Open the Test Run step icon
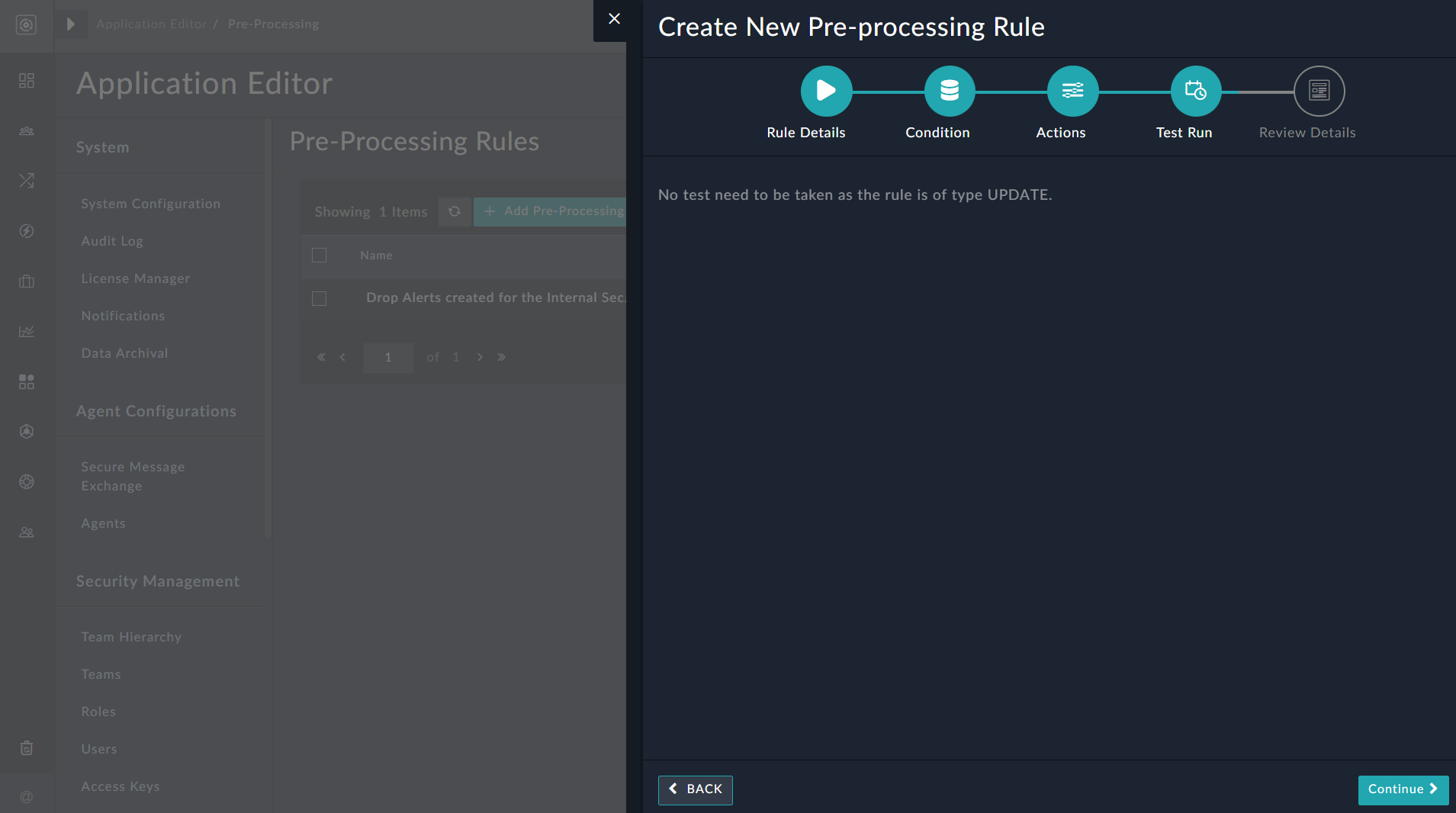Viewport: 1456px width, 813px height. (x=1194, y=91)
